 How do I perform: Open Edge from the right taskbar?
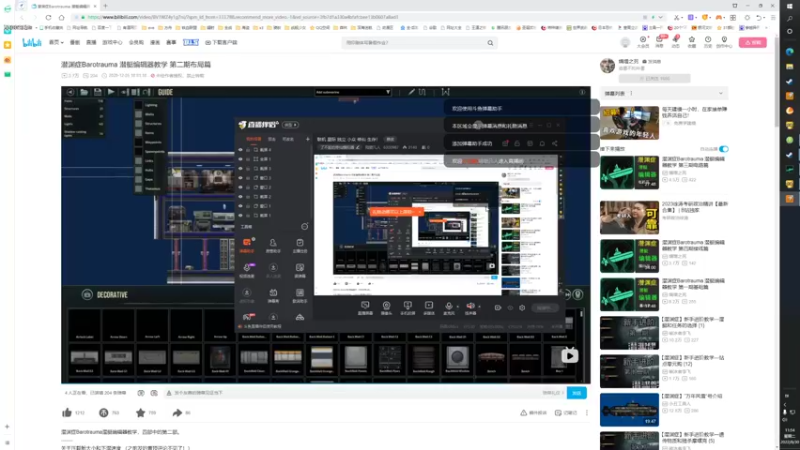pos(790,52)
